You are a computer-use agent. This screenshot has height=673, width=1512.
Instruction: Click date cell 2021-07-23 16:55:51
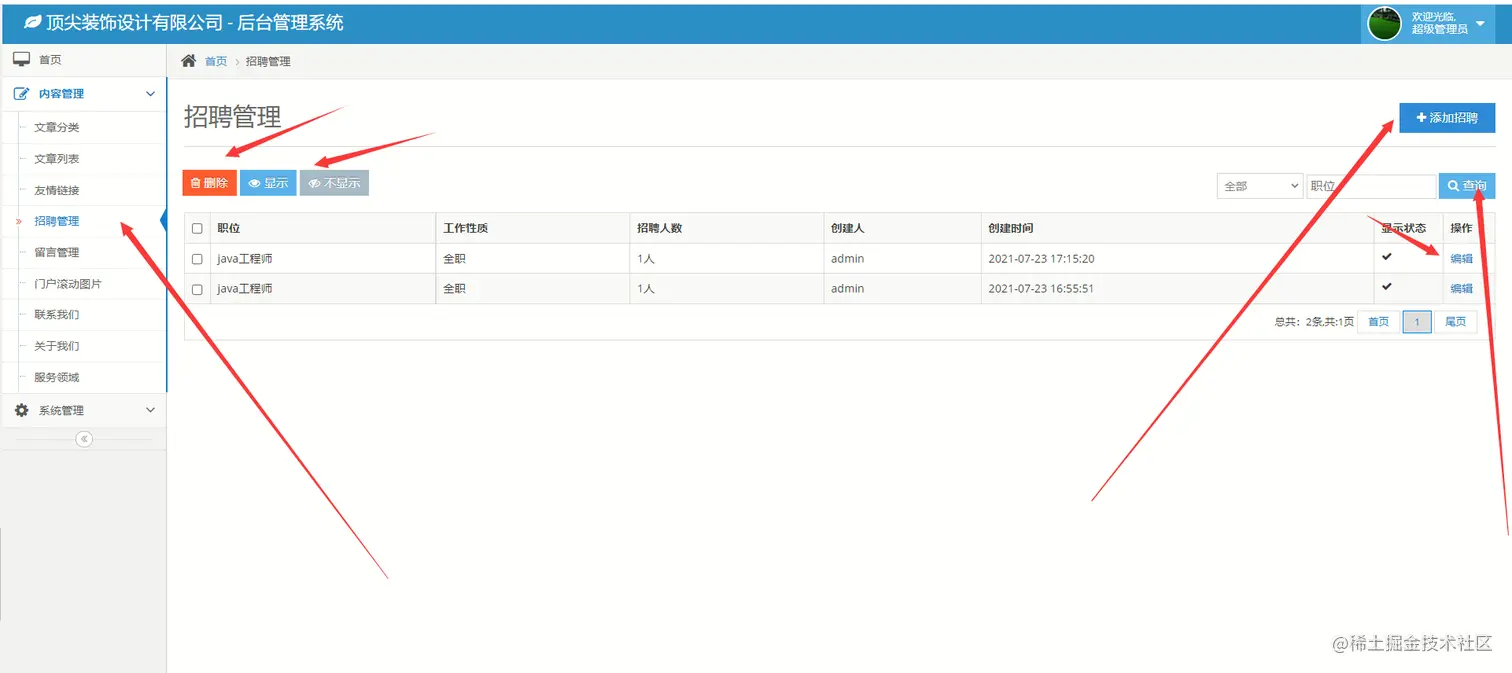pyautogui.click(x=1041, y=289)
